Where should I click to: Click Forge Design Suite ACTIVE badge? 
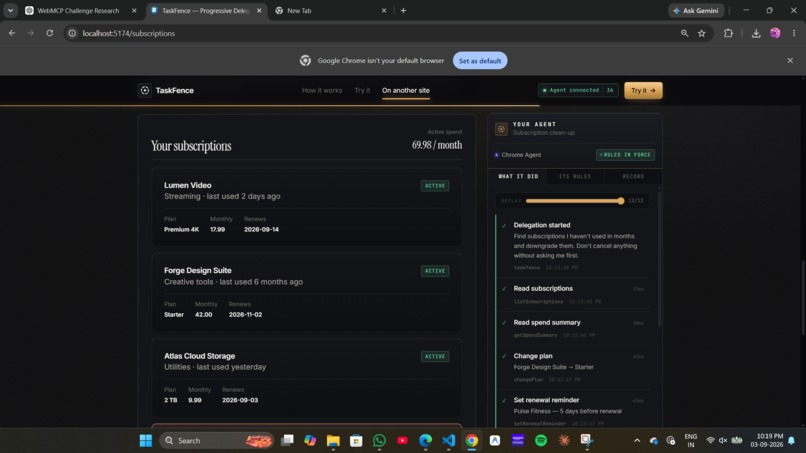point(435,271)
